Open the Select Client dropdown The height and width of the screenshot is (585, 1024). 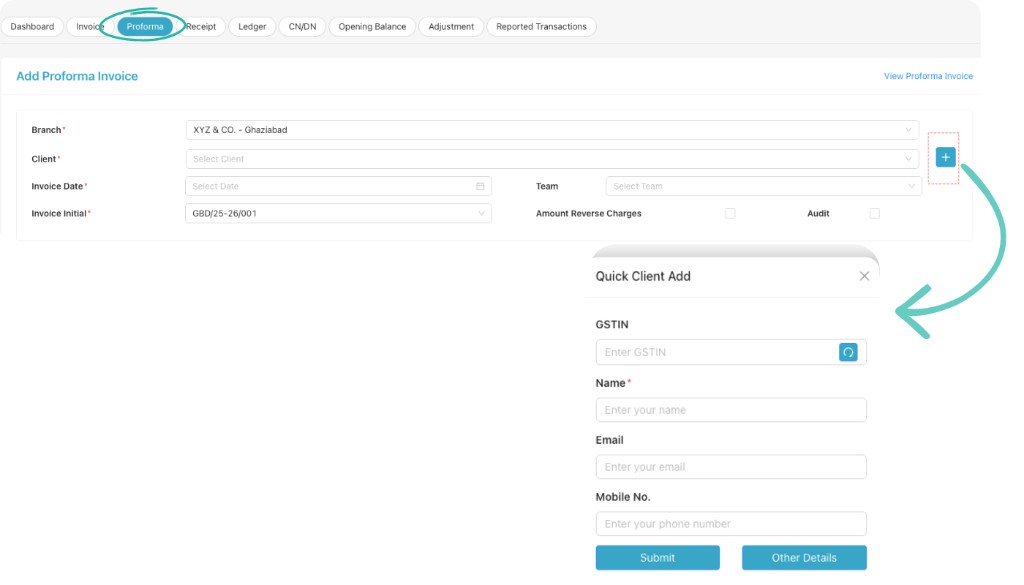(550, 158)
